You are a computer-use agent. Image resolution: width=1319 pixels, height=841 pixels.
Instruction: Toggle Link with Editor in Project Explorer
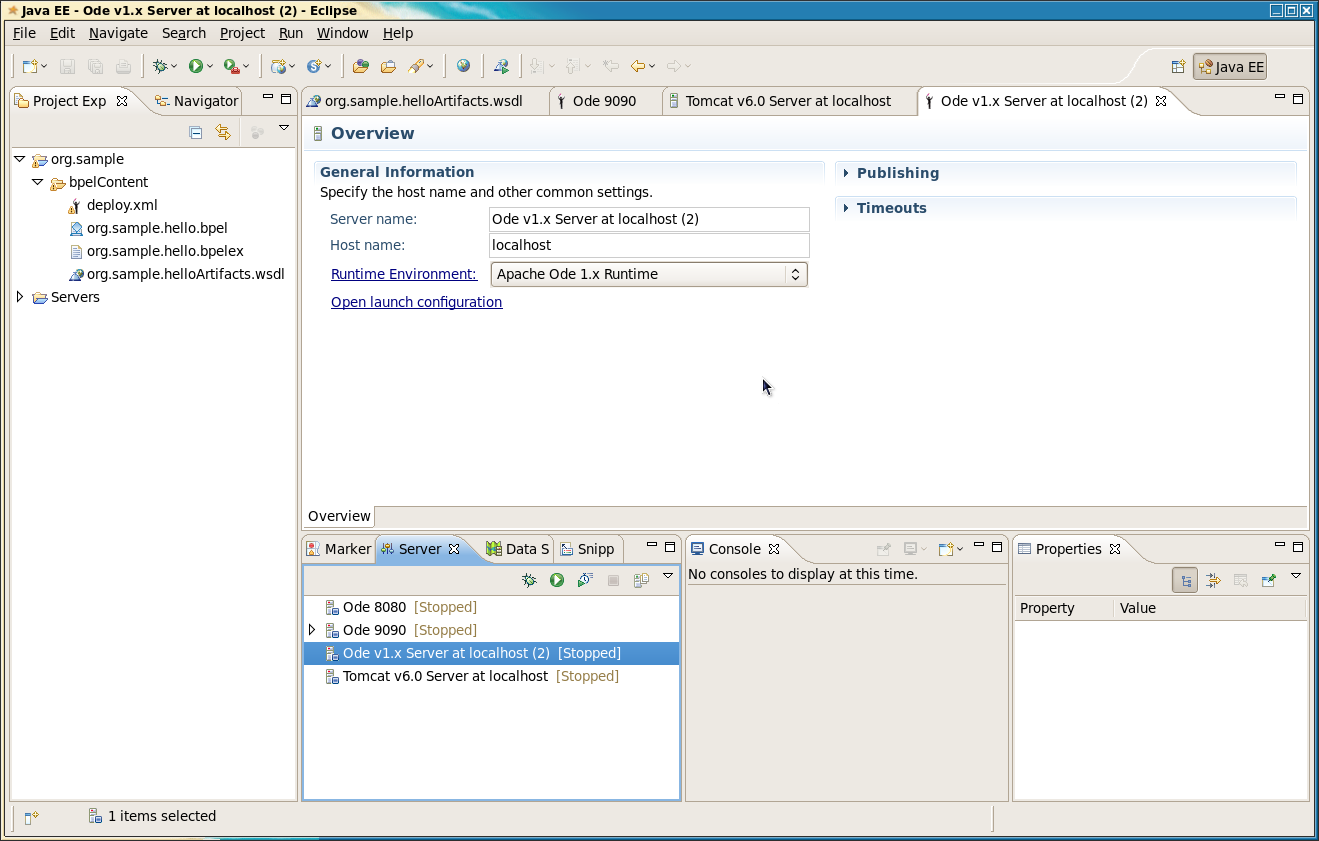[x=224, y=132]
